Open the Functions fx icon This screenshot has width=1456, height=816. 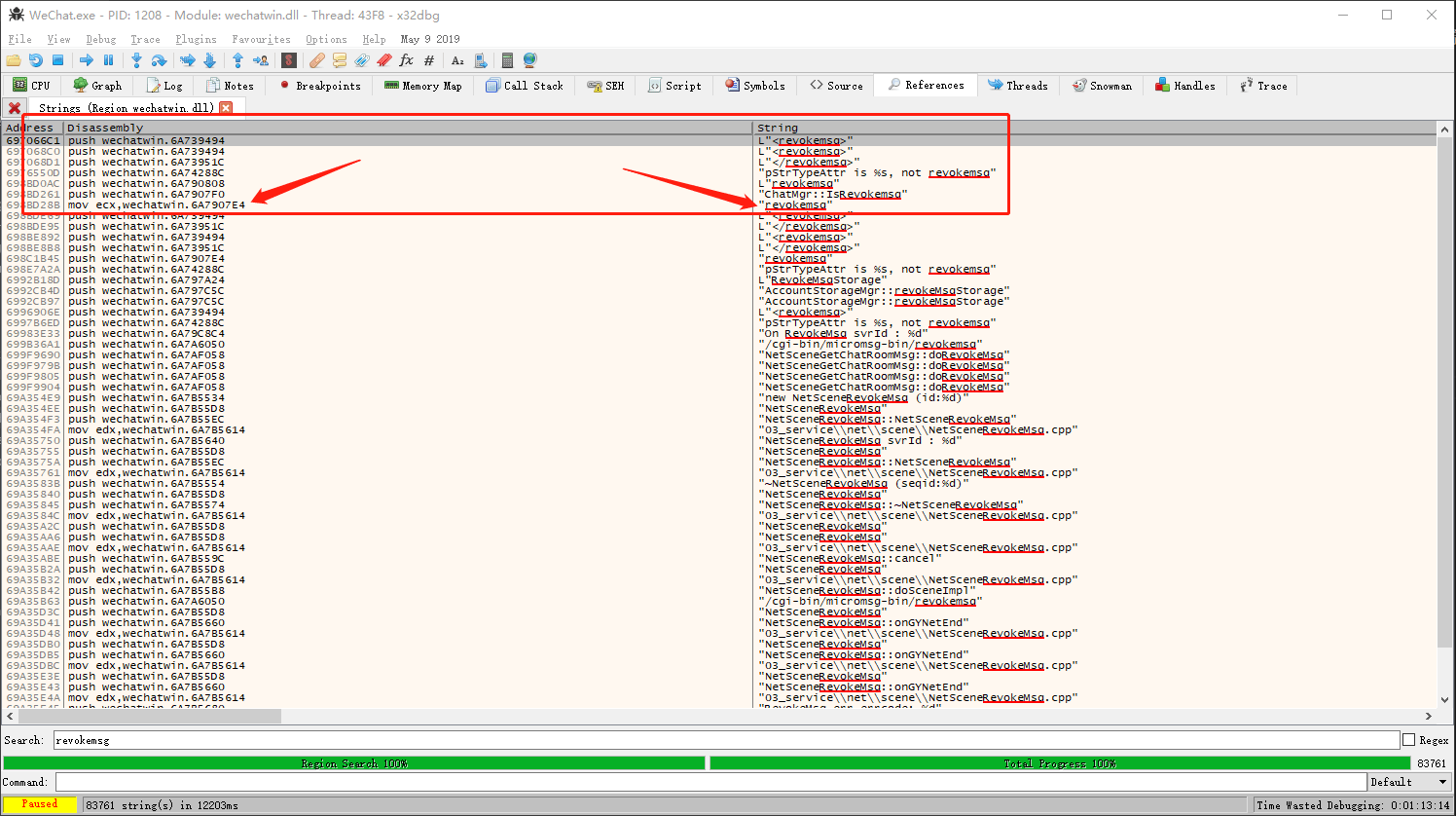coord(406,60)
